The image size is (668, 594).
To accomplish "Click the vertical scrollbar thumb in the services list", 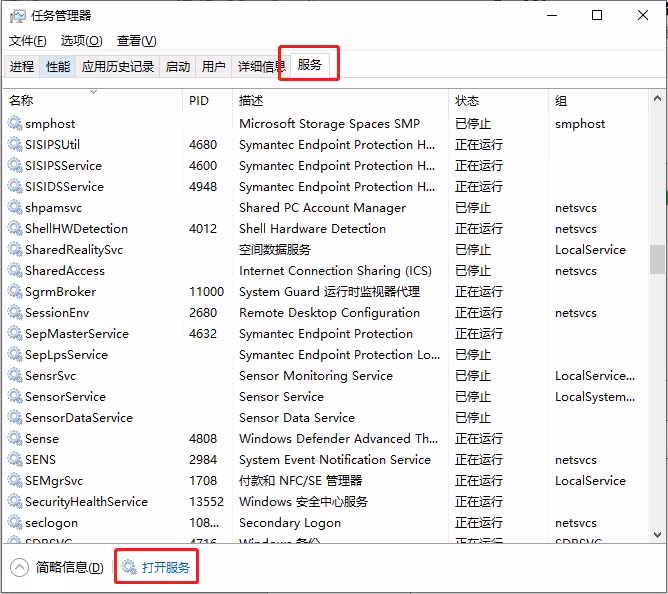I will tap(657, 259).
